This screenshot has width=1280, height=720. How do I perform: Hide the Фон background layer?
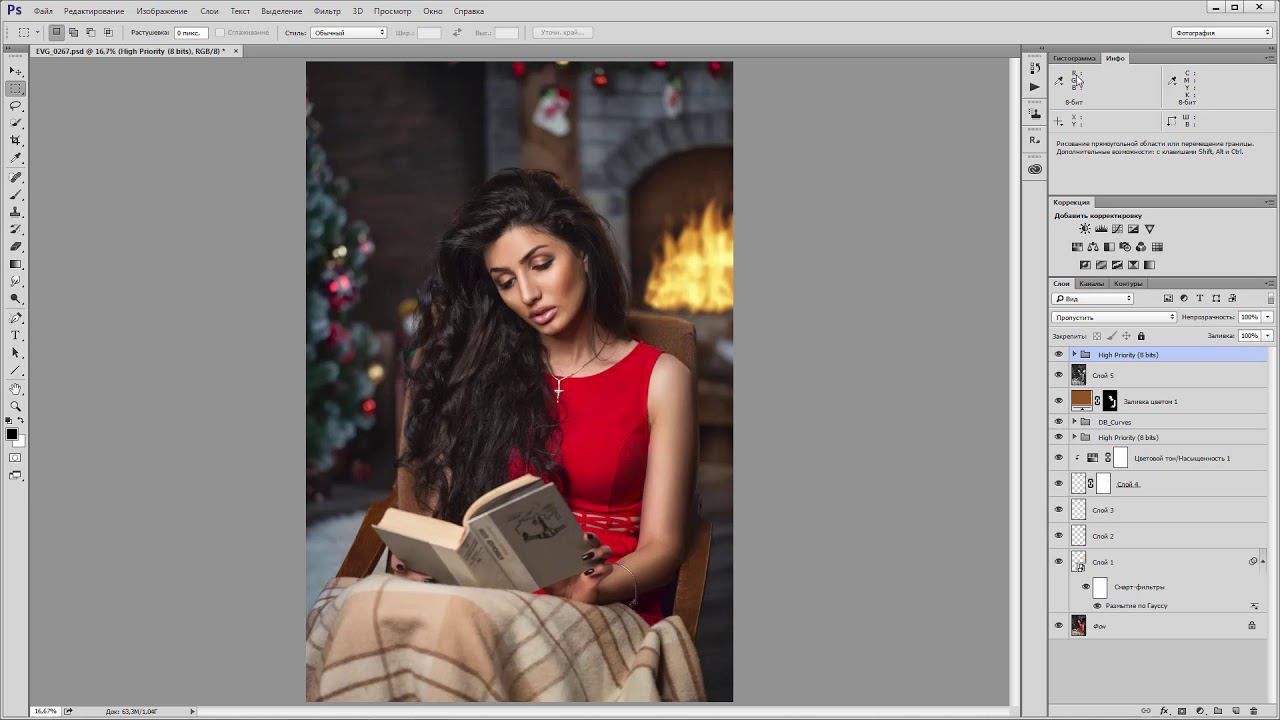click(1059, 626)
